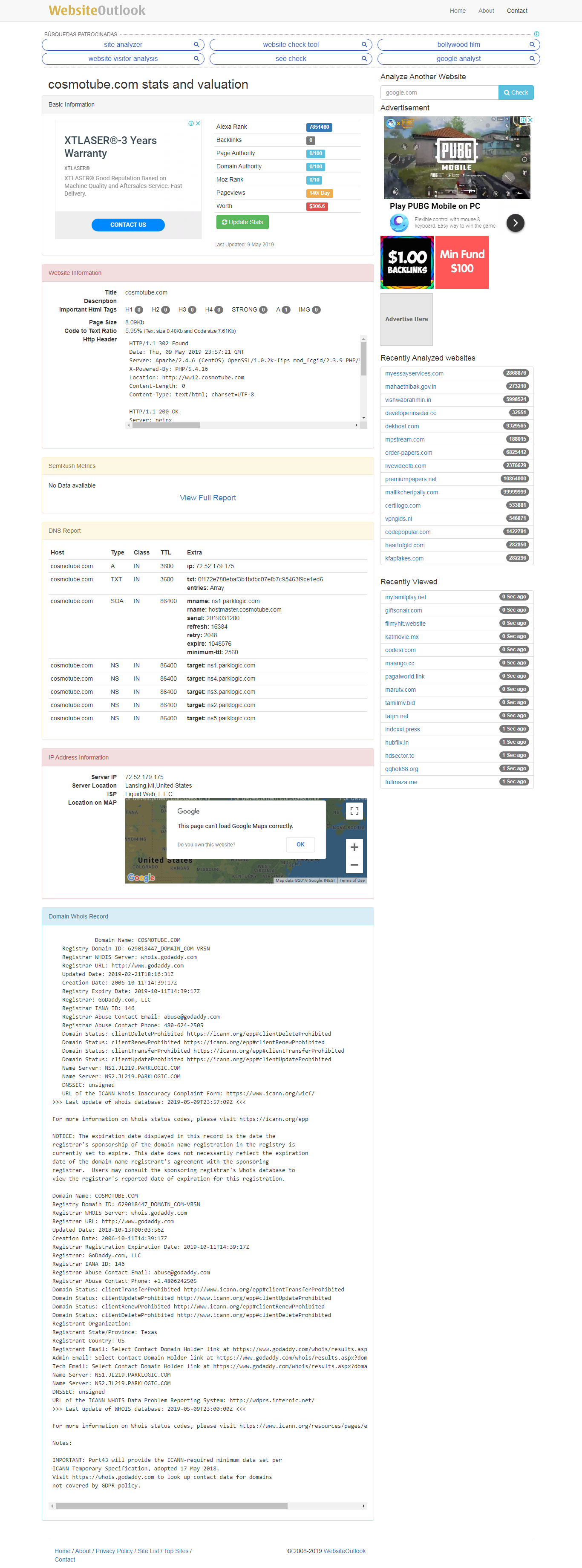582x1568 pixels.
Task: Click Pageviews 140/Day badge
Action: click(x=320, y=193)
